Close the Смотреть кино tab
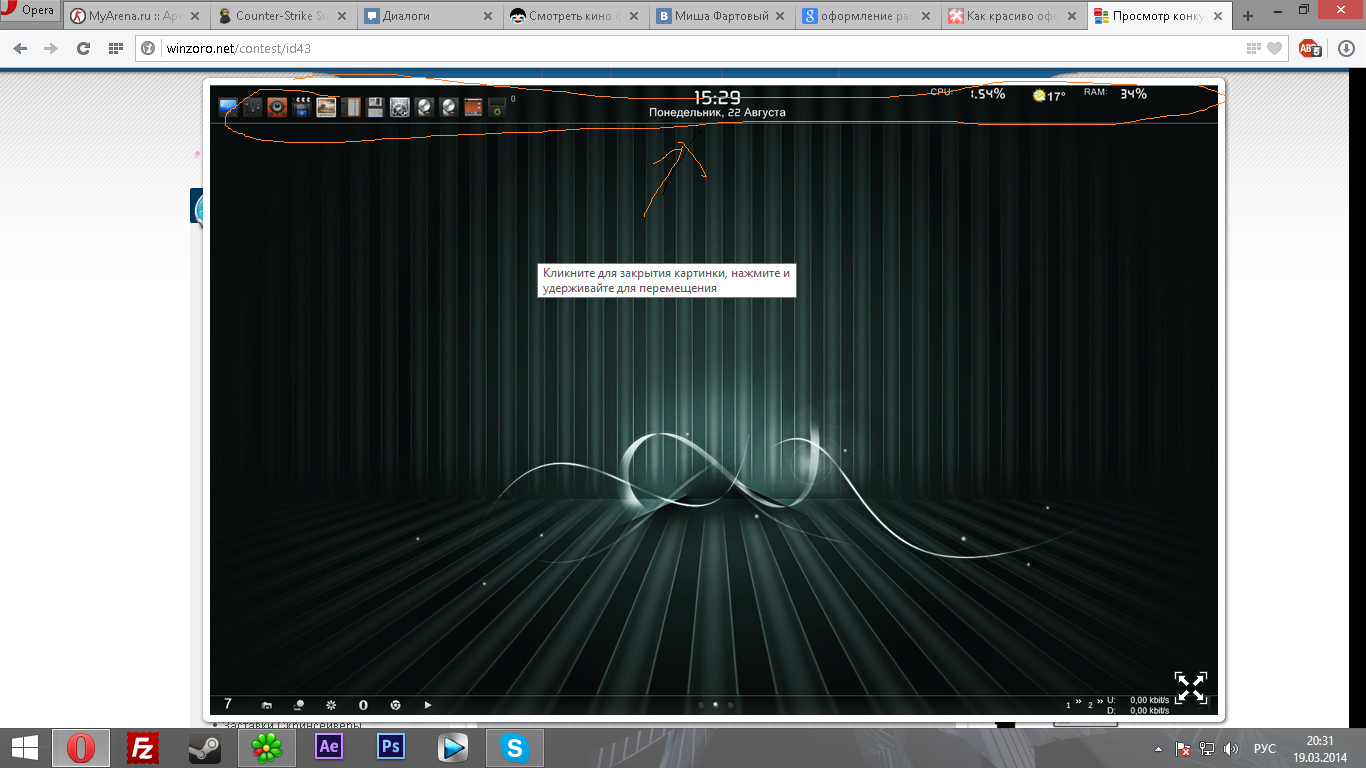1366x768 pixels. [634, 16]
